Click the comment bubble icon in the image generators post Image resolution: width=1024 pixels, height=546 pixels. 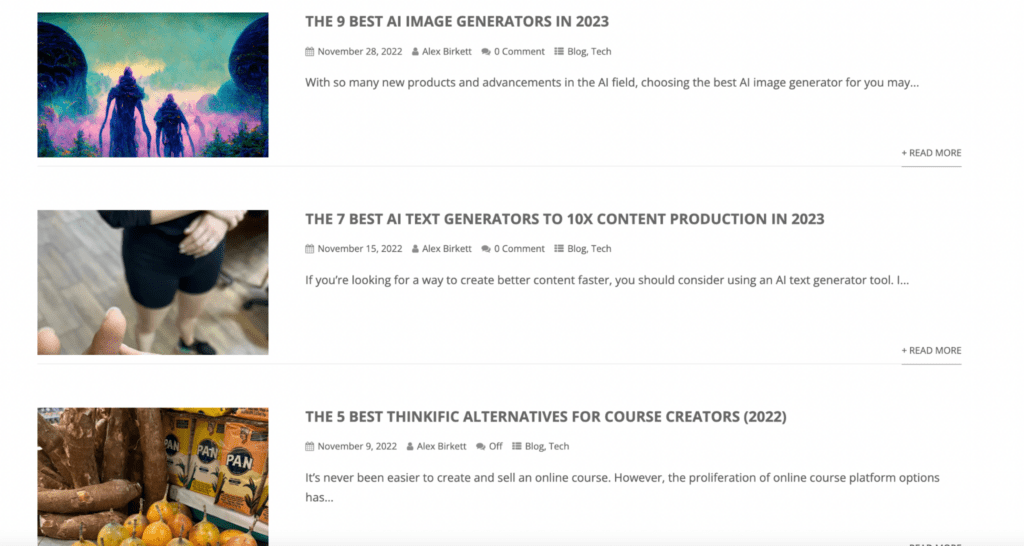coord(486,52)
